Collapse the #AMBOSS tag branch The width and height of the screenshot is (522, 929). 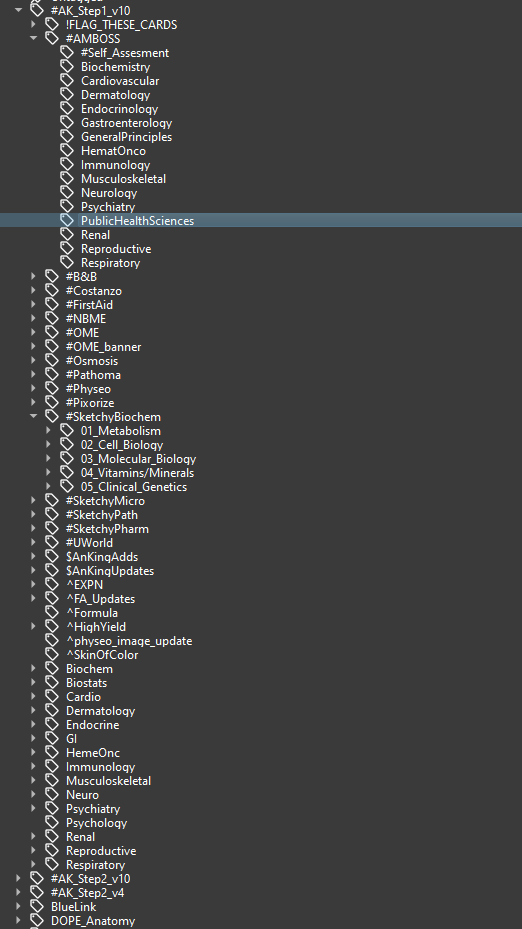34,38
